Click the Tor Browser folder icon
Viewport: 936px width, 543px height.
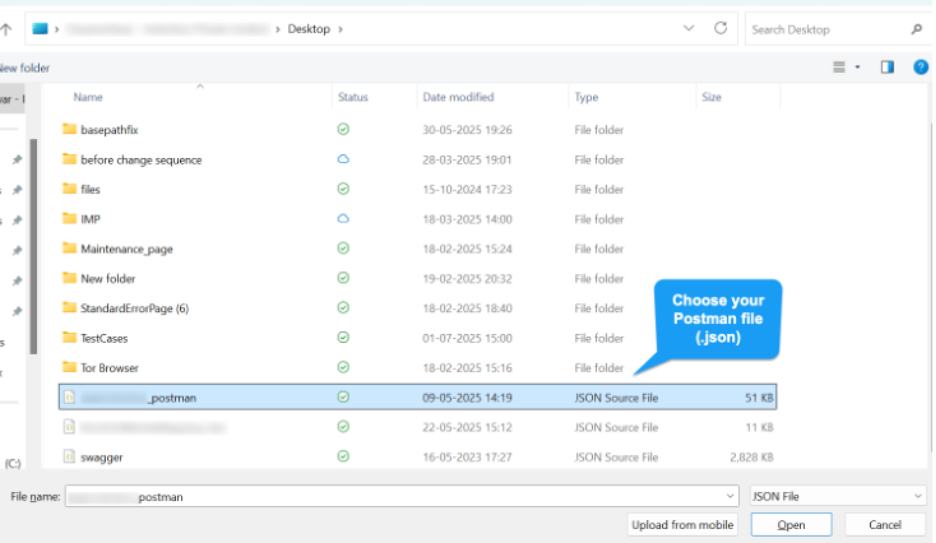pos(69,367)
